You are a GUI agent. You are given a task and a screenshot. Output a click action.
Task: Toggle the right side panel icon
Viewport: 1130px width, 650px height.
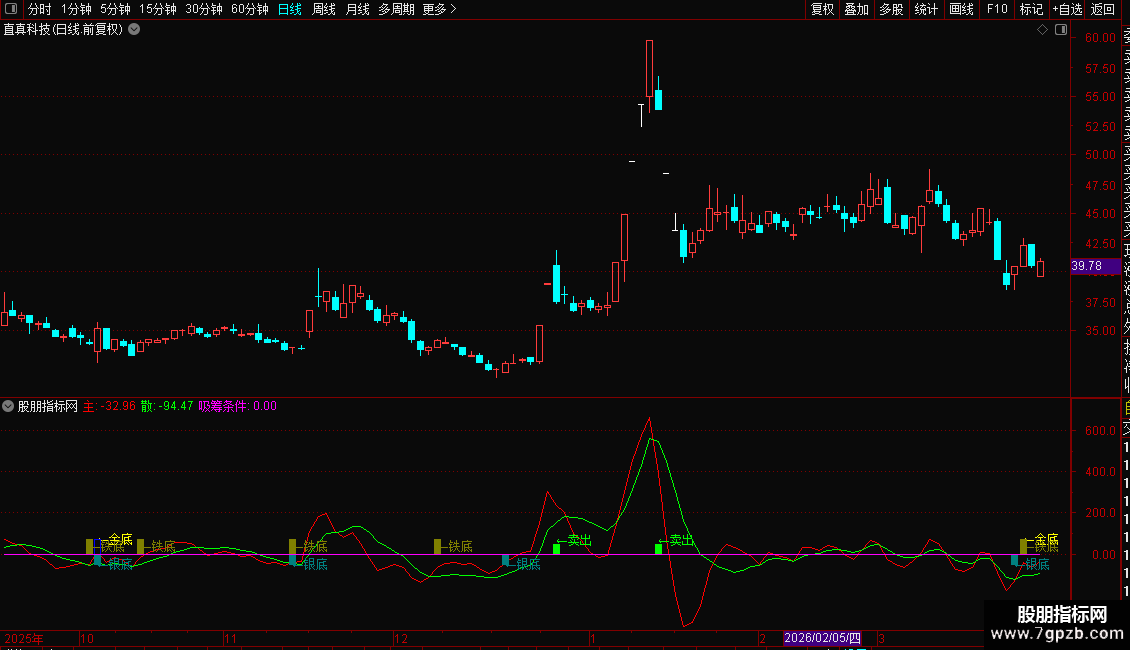[x=1061, y=30]
